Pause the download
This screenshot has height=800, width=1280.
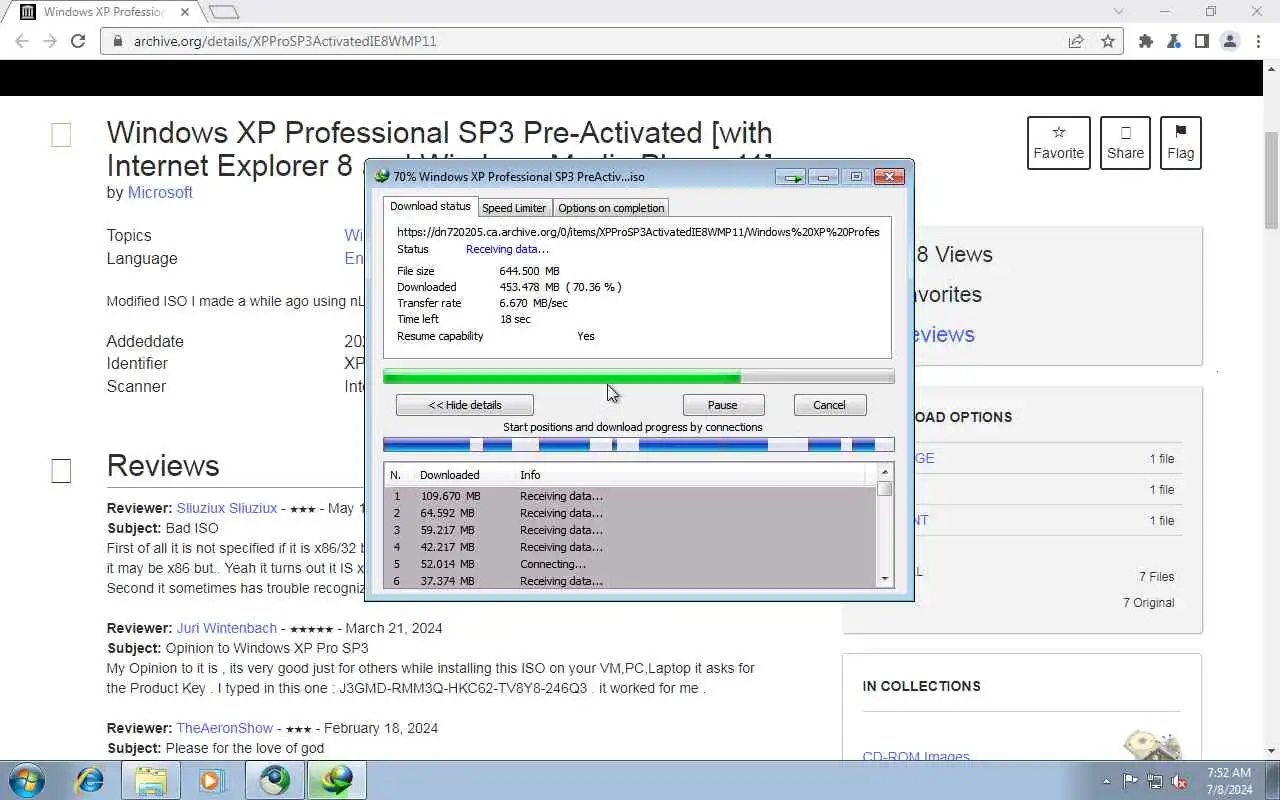pos(723,405)
